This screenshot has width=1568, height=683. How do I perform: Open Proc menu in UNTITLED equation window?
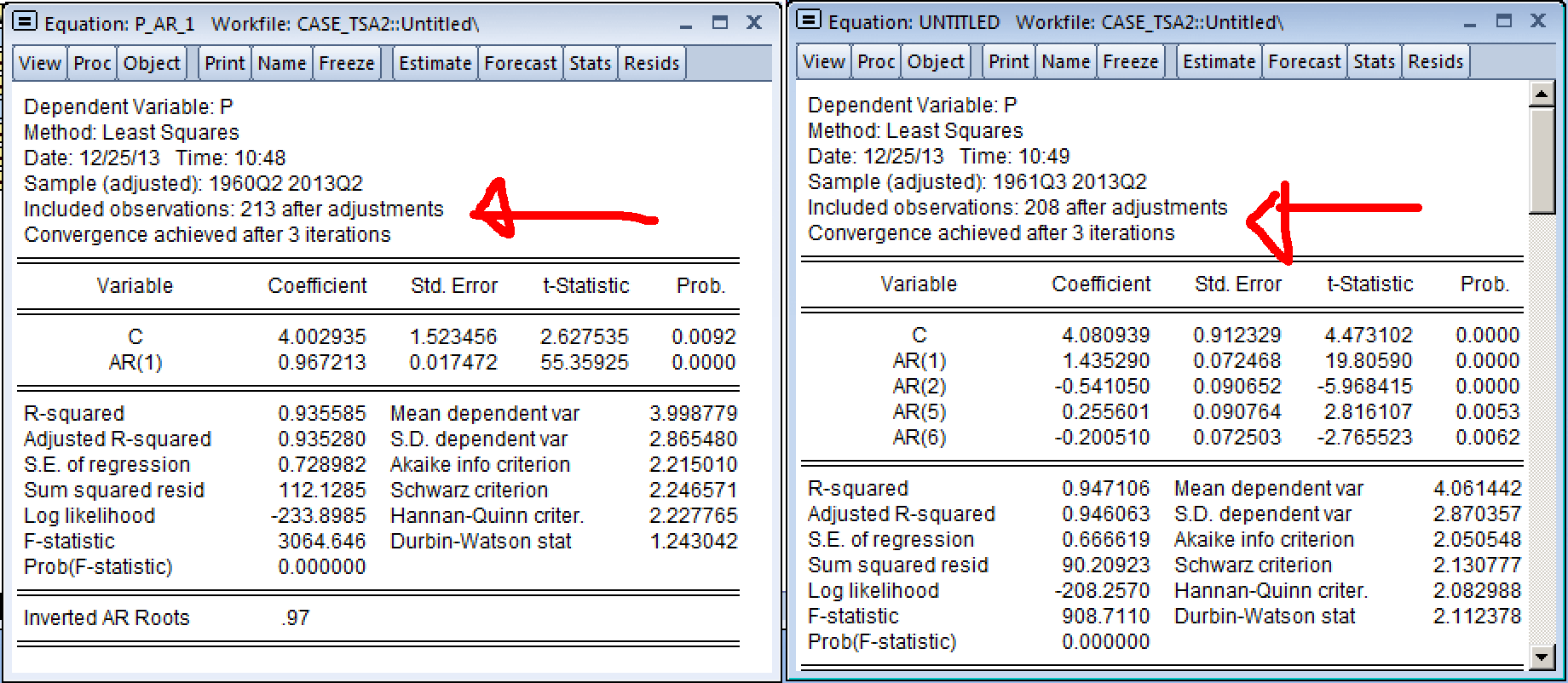(x=876, y=61)
